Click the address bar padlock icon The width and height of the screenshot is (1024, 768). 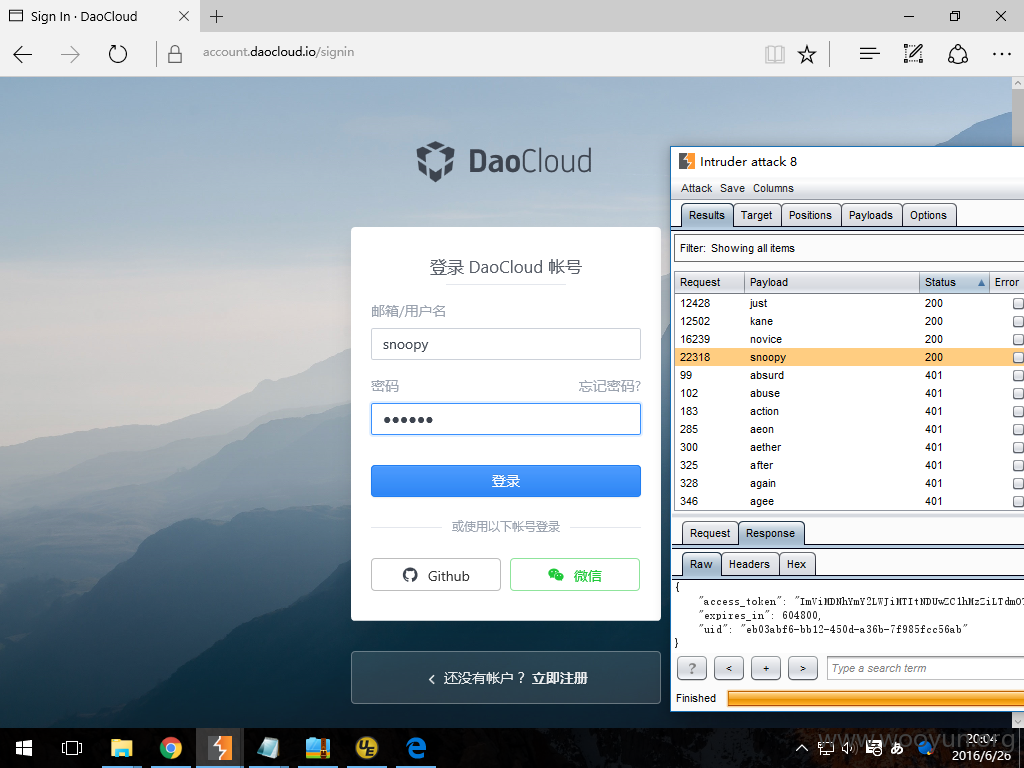[x=174, y=54]
